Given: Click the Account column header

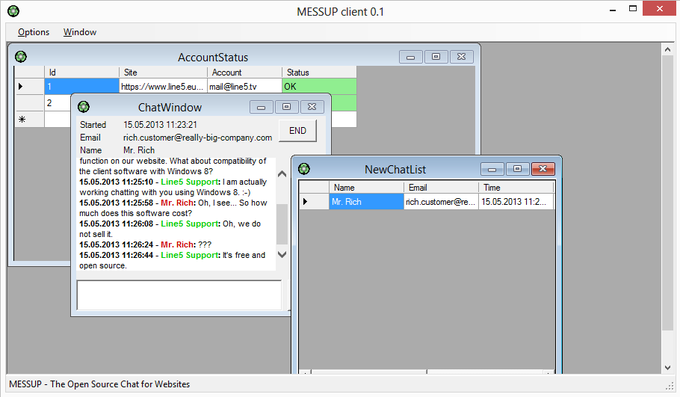Looking at the screenshot, I should pos(245,72).
